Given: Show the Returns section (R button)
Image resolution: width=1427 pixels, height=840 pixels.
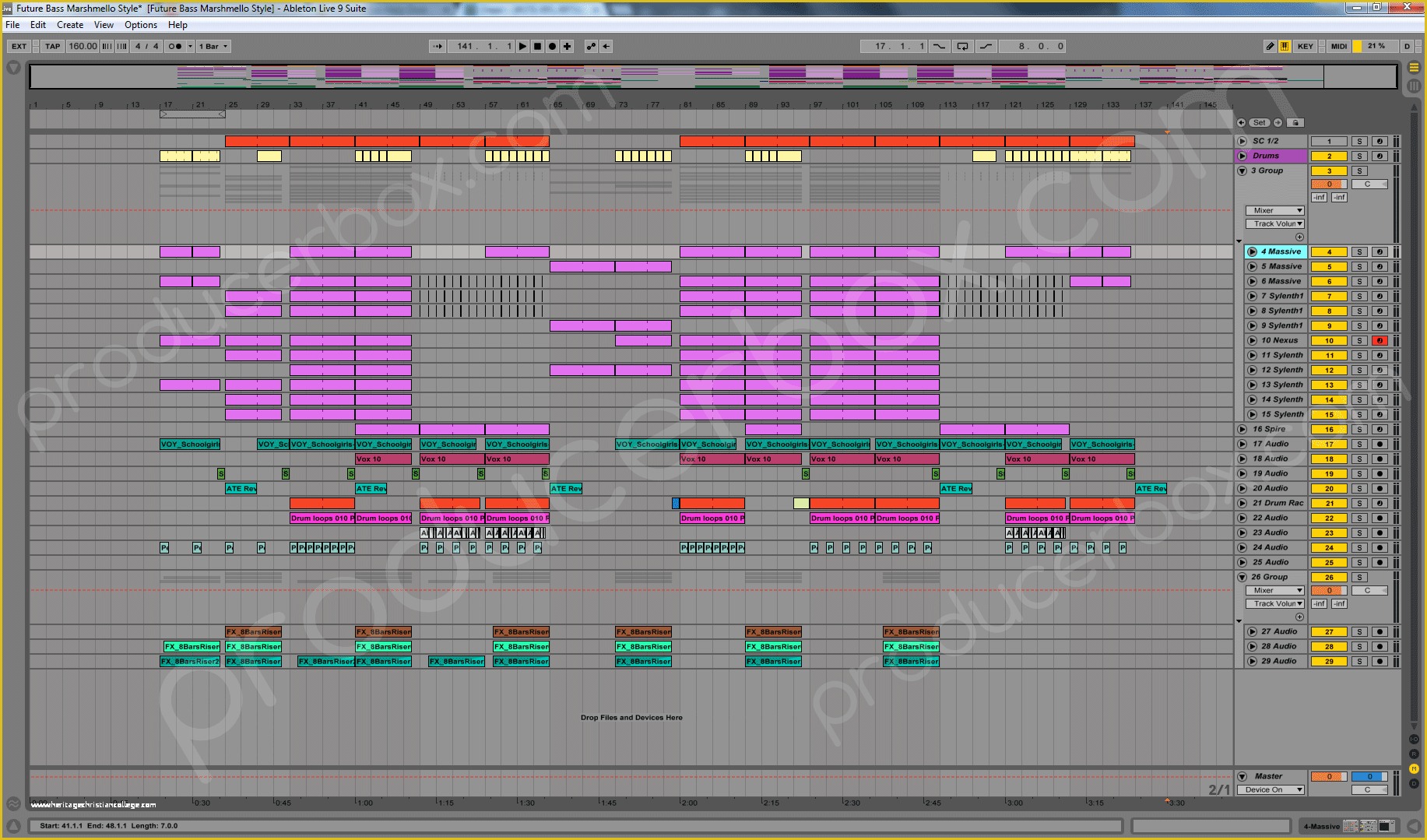Looking at the screenshot, I should [1414, 754].
